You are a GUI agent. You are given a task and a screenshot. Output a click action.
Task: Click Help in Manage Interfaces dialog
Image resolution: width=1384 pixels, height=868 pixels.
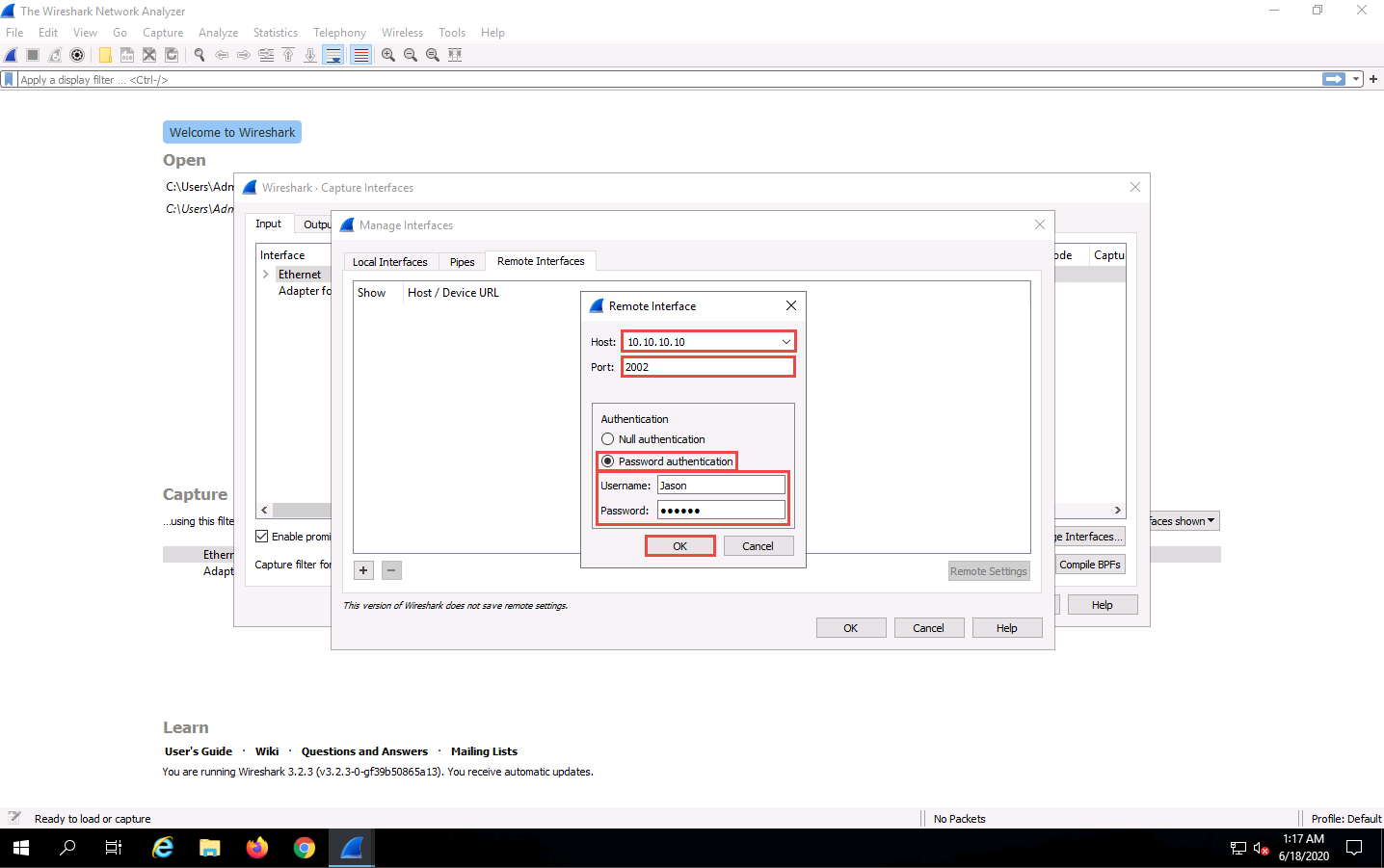point(1007,628)
